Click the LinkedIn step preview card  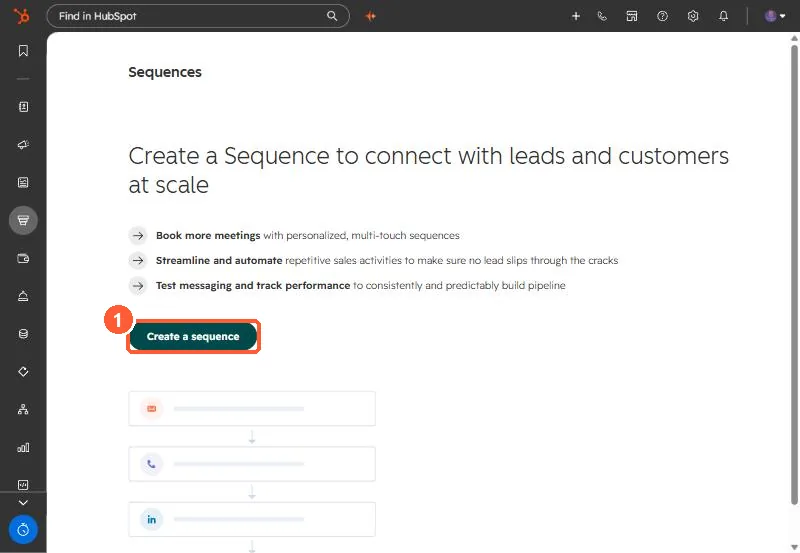click(x=252, y=519)
